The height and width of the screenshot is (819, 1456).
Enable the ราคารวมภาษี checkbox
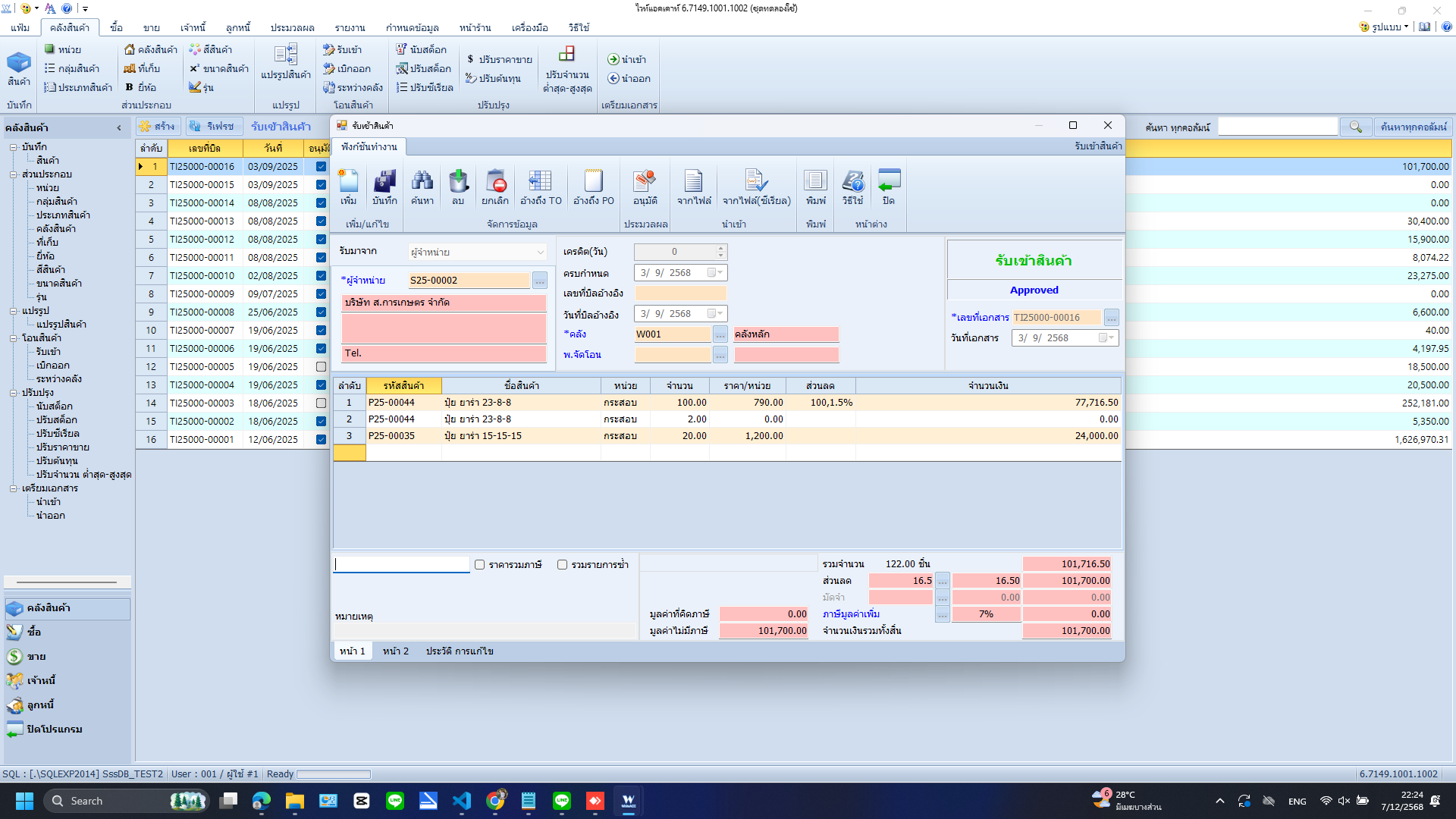pos(480,564)
